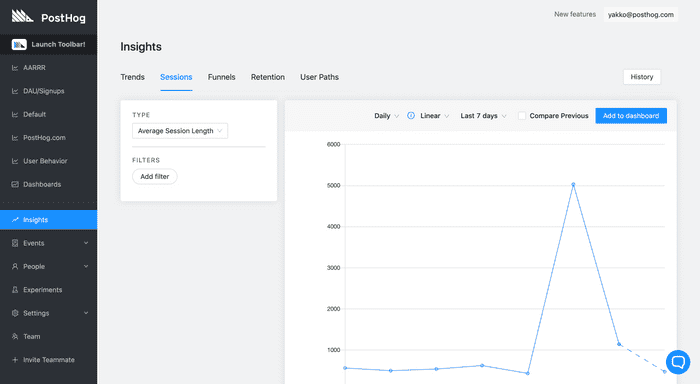Click the Add filter button
This screenshot has height=384, width=700.
tap(154, 176)
